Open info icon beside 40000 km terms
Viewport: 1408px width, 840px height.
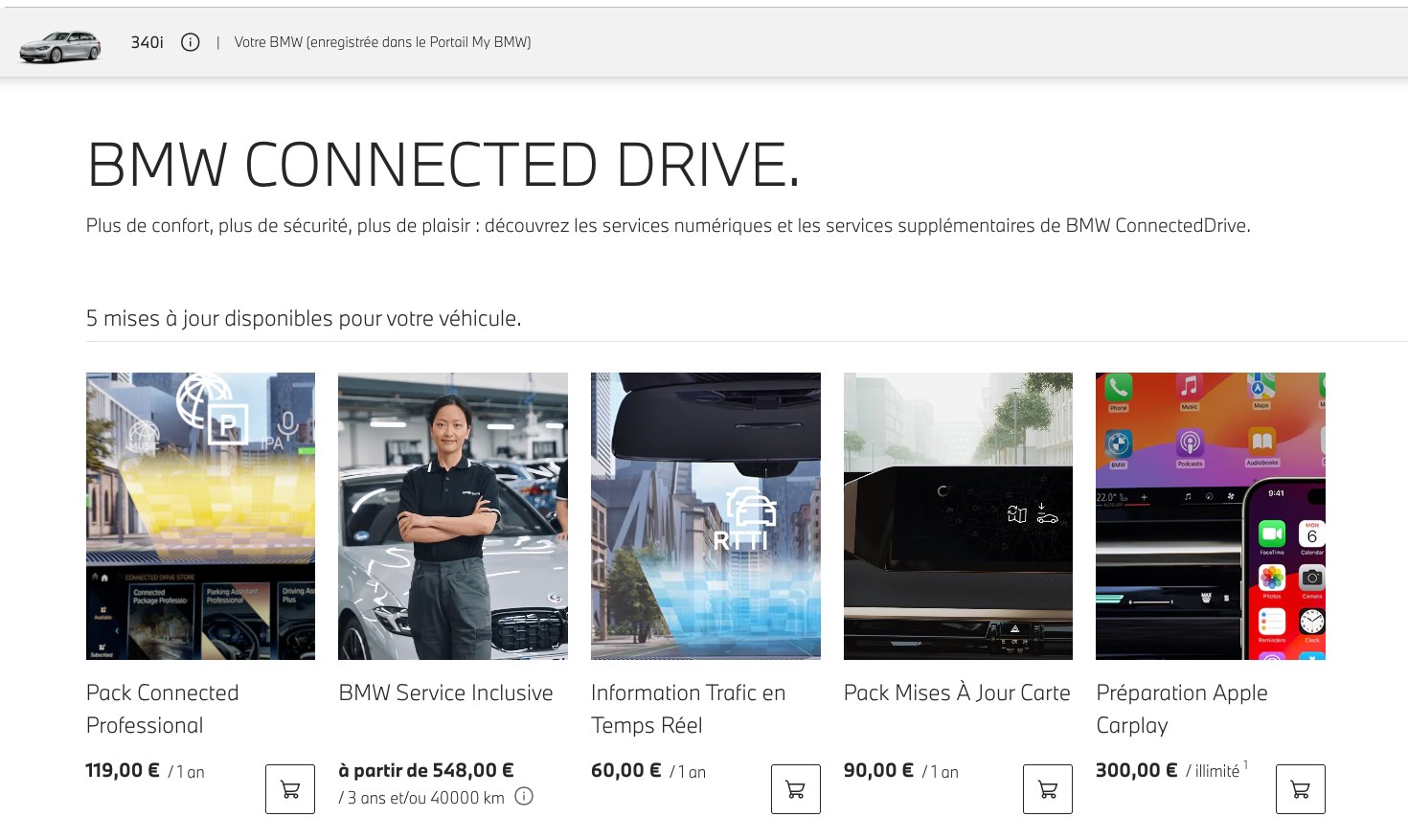pos(524,796)
